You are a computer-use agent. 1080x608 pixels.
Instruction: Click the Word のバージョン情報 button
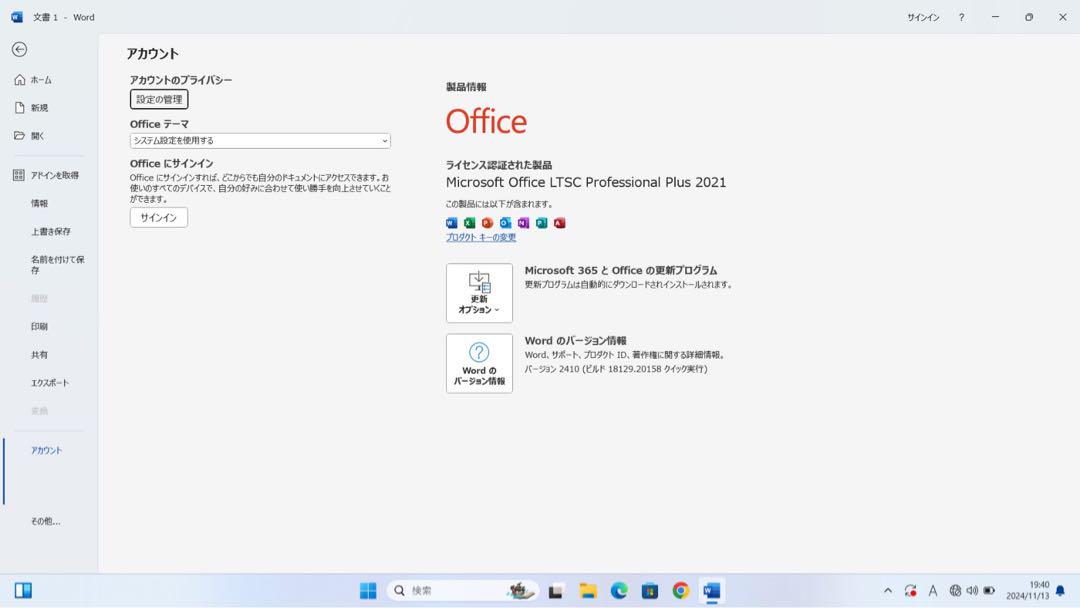point(479,364)
